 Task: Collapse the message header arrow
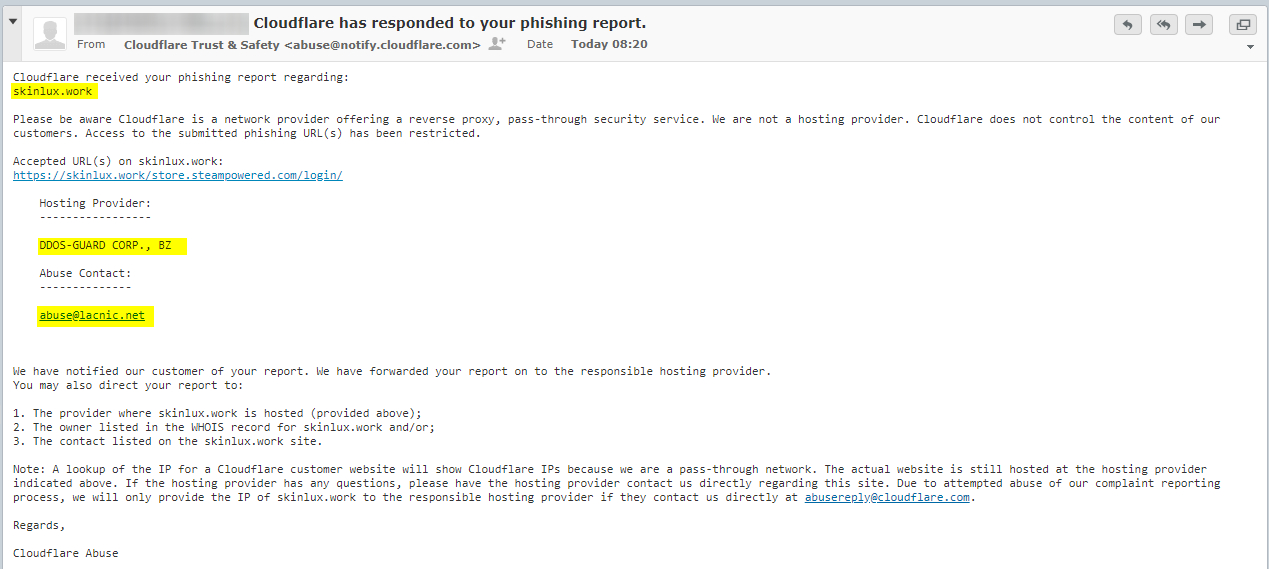pos(13,22)
